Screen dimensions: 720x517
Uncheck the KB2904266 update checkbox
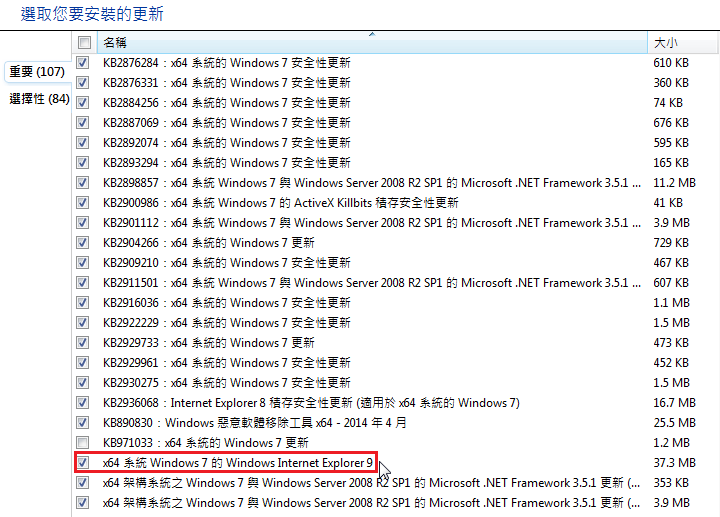pyautogui.click(x=83, y=242)
